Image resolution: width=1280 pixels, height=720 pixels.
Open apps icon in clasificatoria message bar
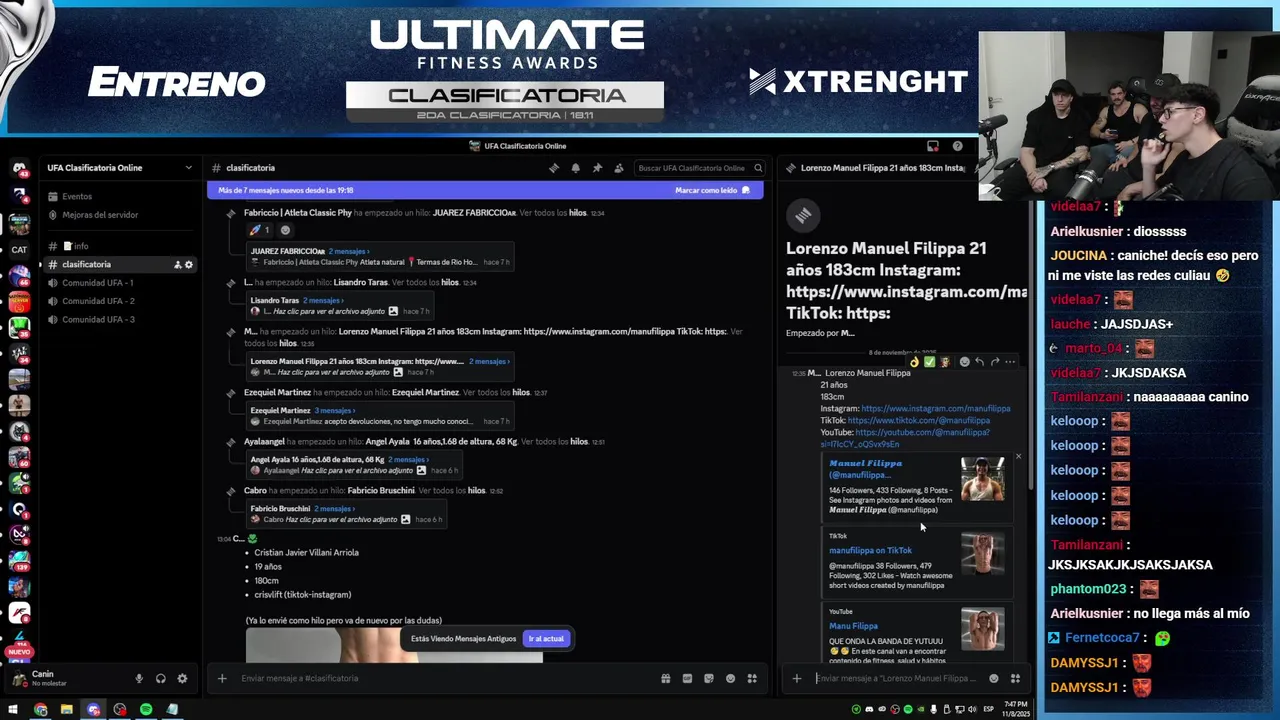tap(752, 678)
